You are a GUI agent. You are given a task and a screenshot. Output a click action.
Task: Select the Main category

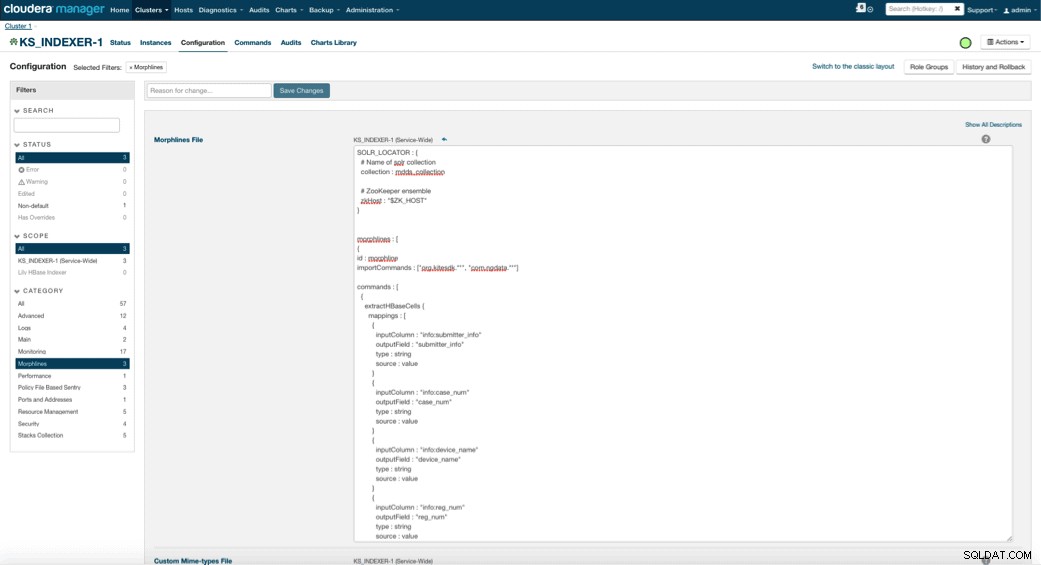pos(72,339)
